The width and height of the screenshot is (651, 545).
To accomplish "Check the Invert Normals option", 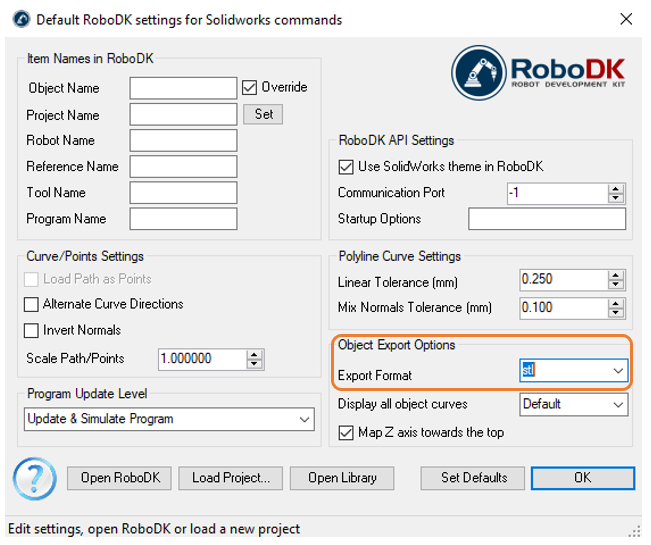I will 31,330.
